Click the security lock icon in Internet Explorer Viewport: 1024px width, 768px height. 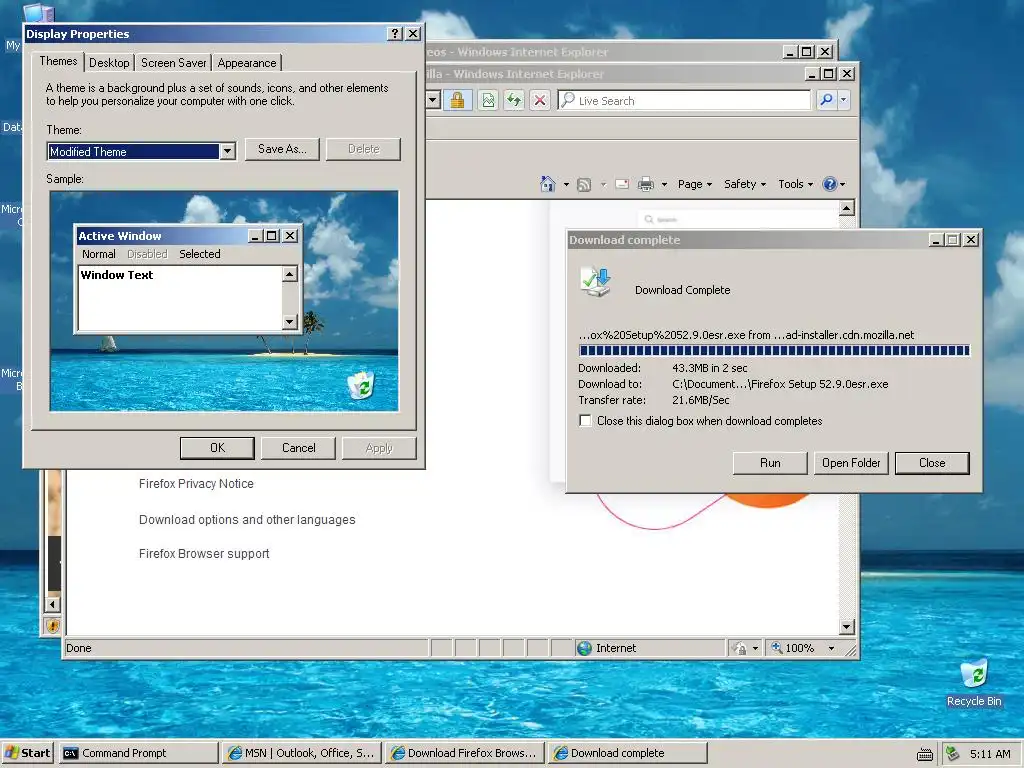click(x=458, y=100)
